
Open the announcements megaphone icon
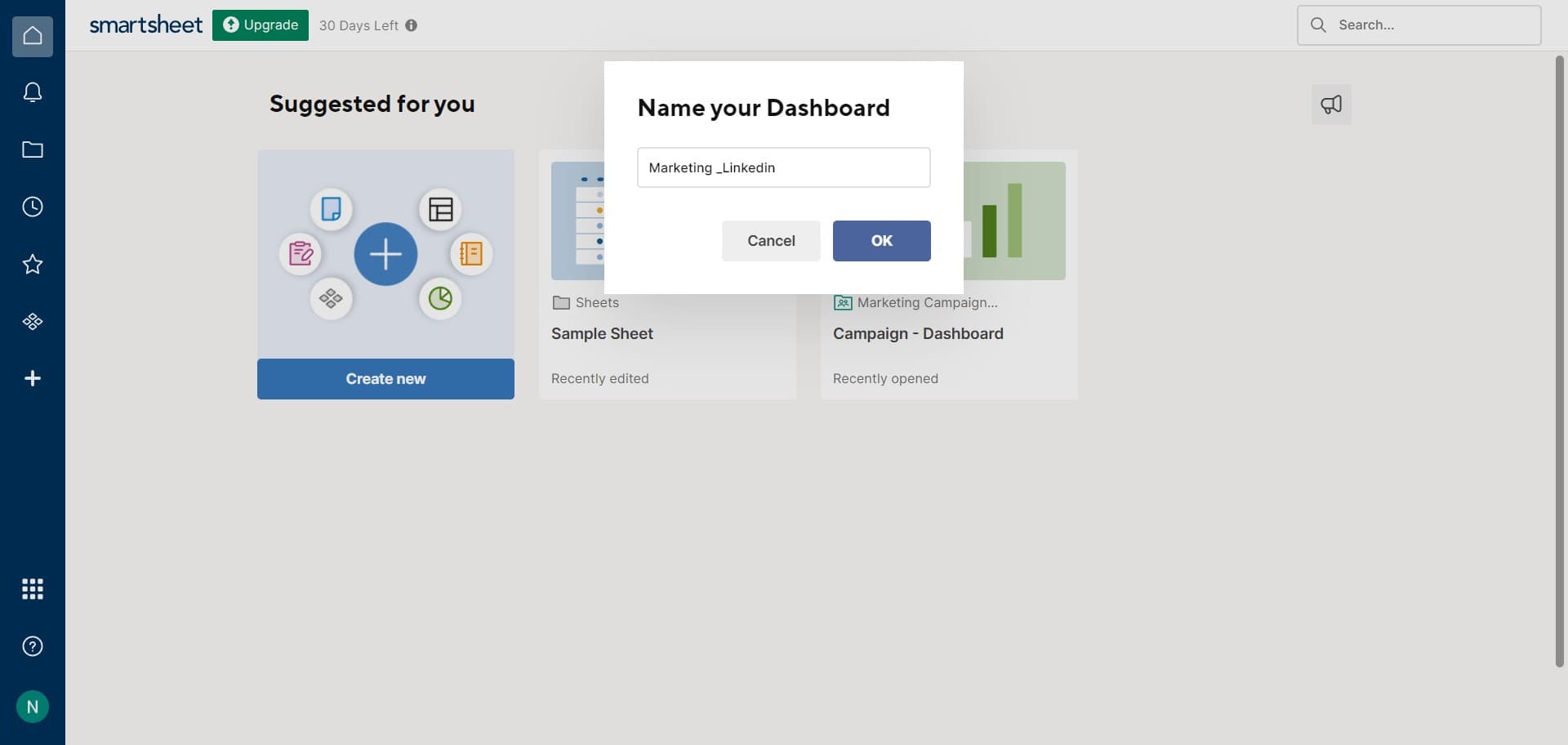[1330, 104]
